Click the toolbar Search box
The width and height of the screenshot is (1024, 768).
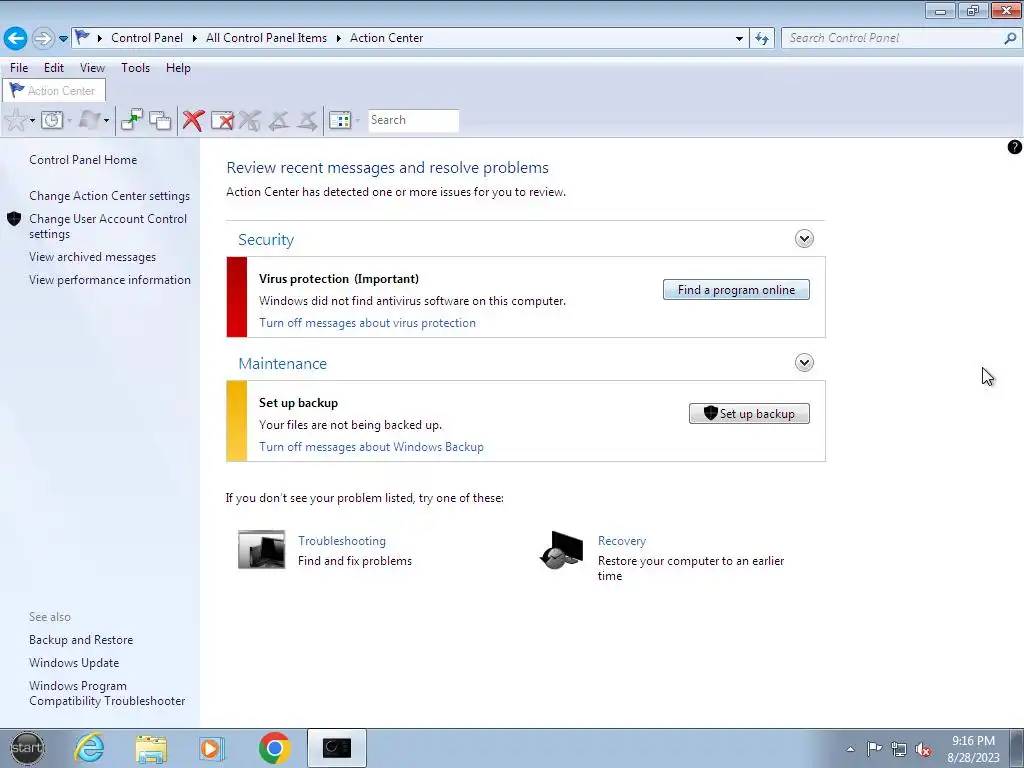click(413, 120)
